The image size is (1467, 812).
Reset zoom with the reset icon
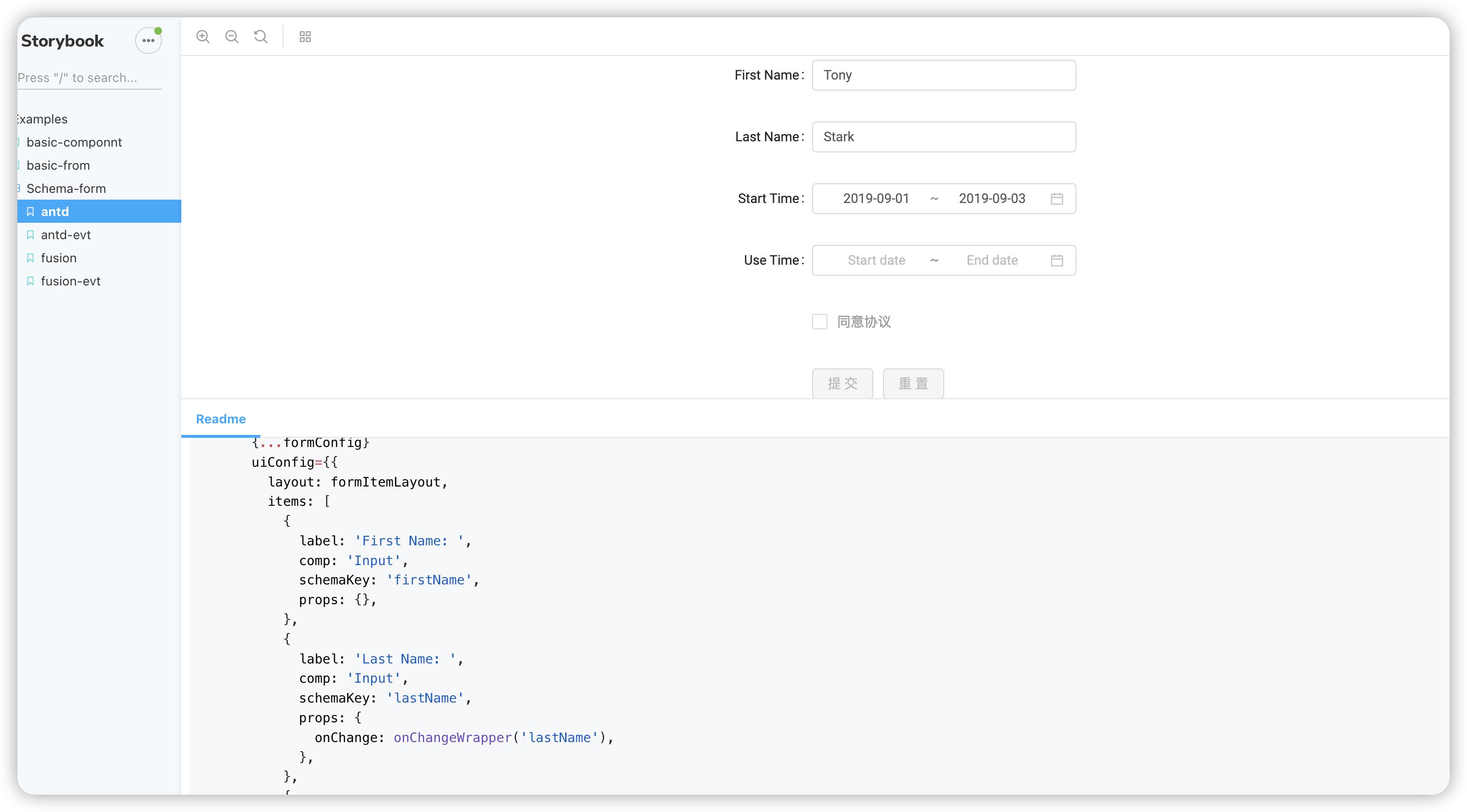(x=261, y=37)
